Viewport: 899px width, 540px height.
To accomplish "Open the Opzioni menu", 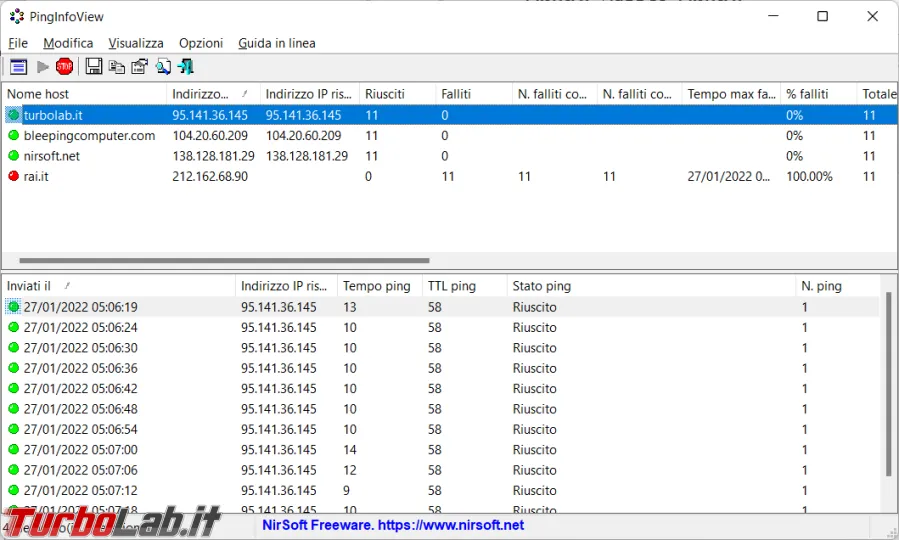I will pos(201,43).
